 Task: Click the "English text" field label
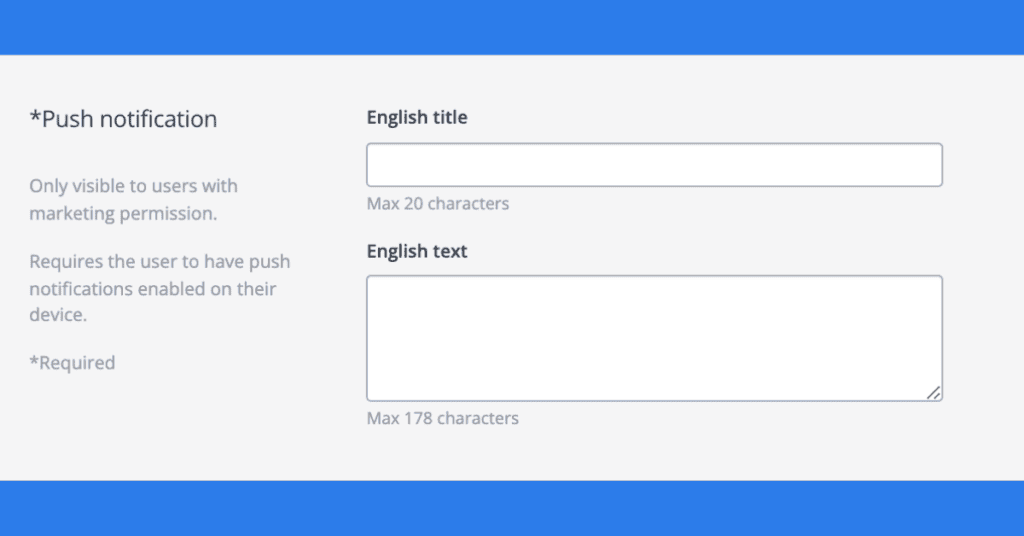pyautogui.click(x=417, y=251)
